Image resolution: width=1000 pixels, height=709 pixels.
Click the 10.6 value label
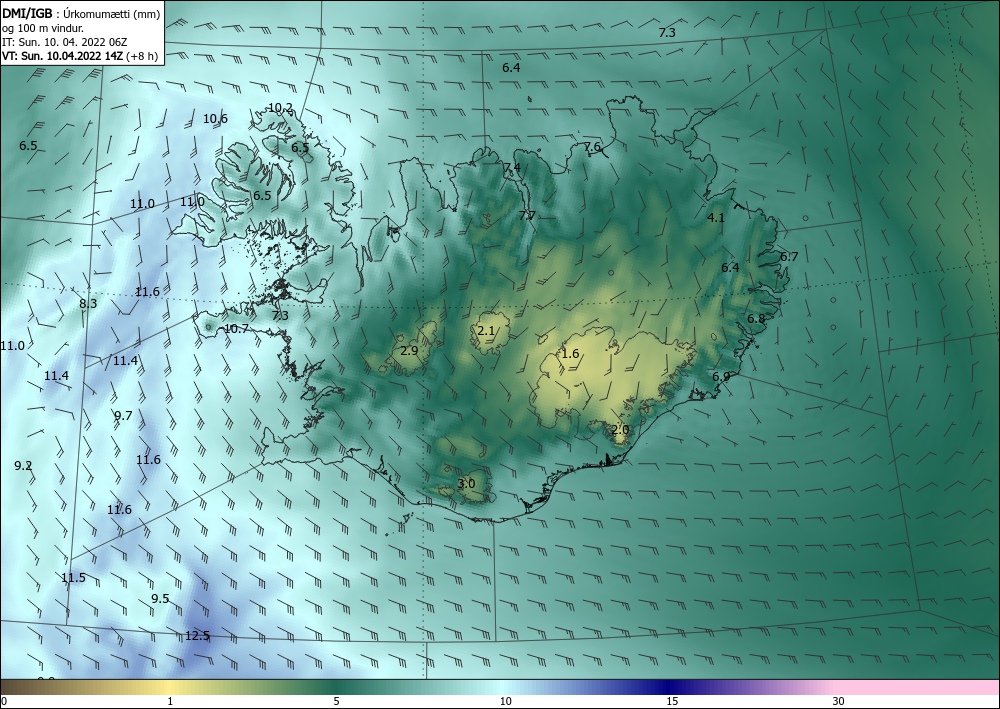pos(216,119)
